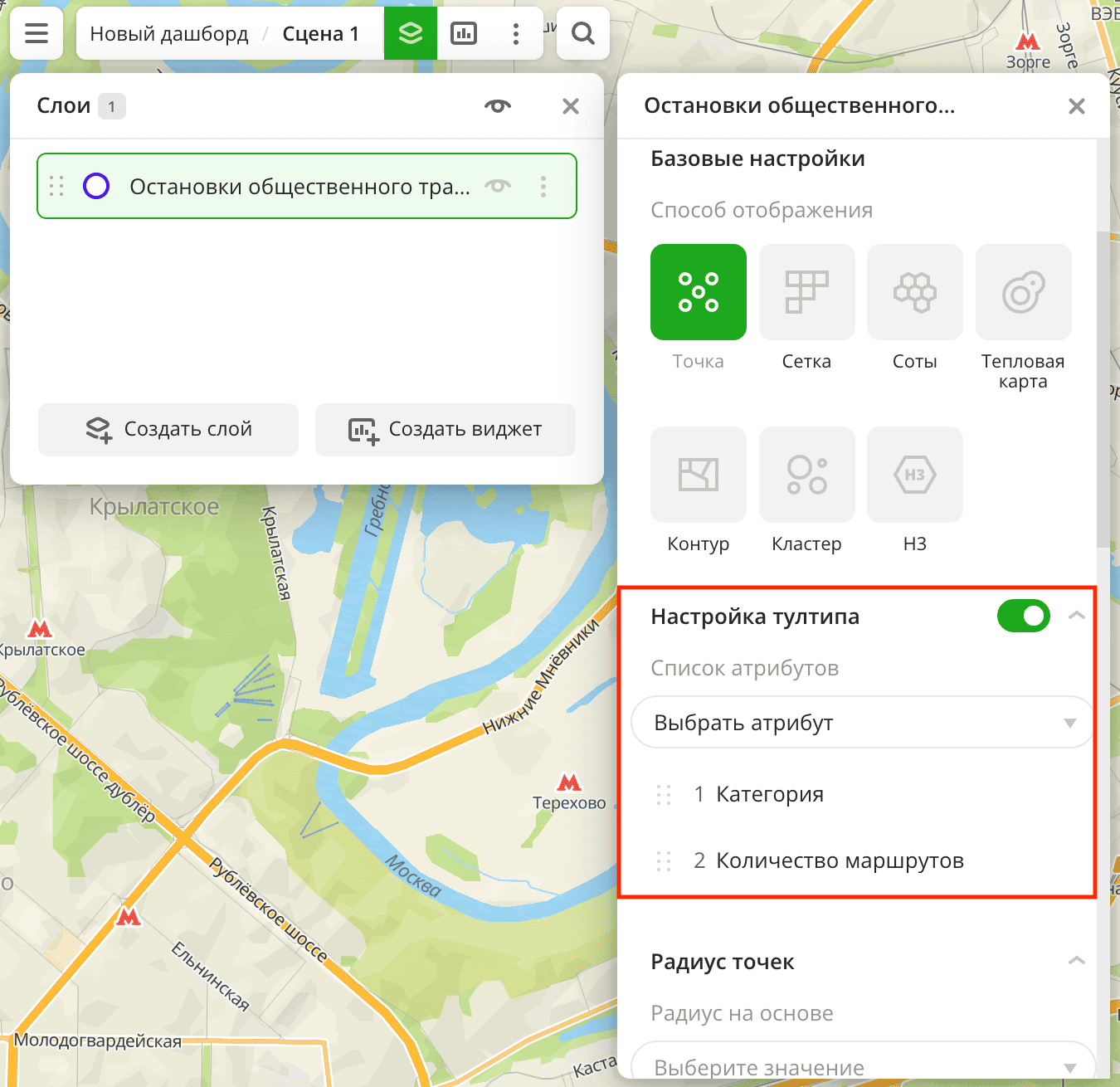Click the Категория attribute drag handle
This screenshot has width=1120, height=1087.
pos(664,795)
